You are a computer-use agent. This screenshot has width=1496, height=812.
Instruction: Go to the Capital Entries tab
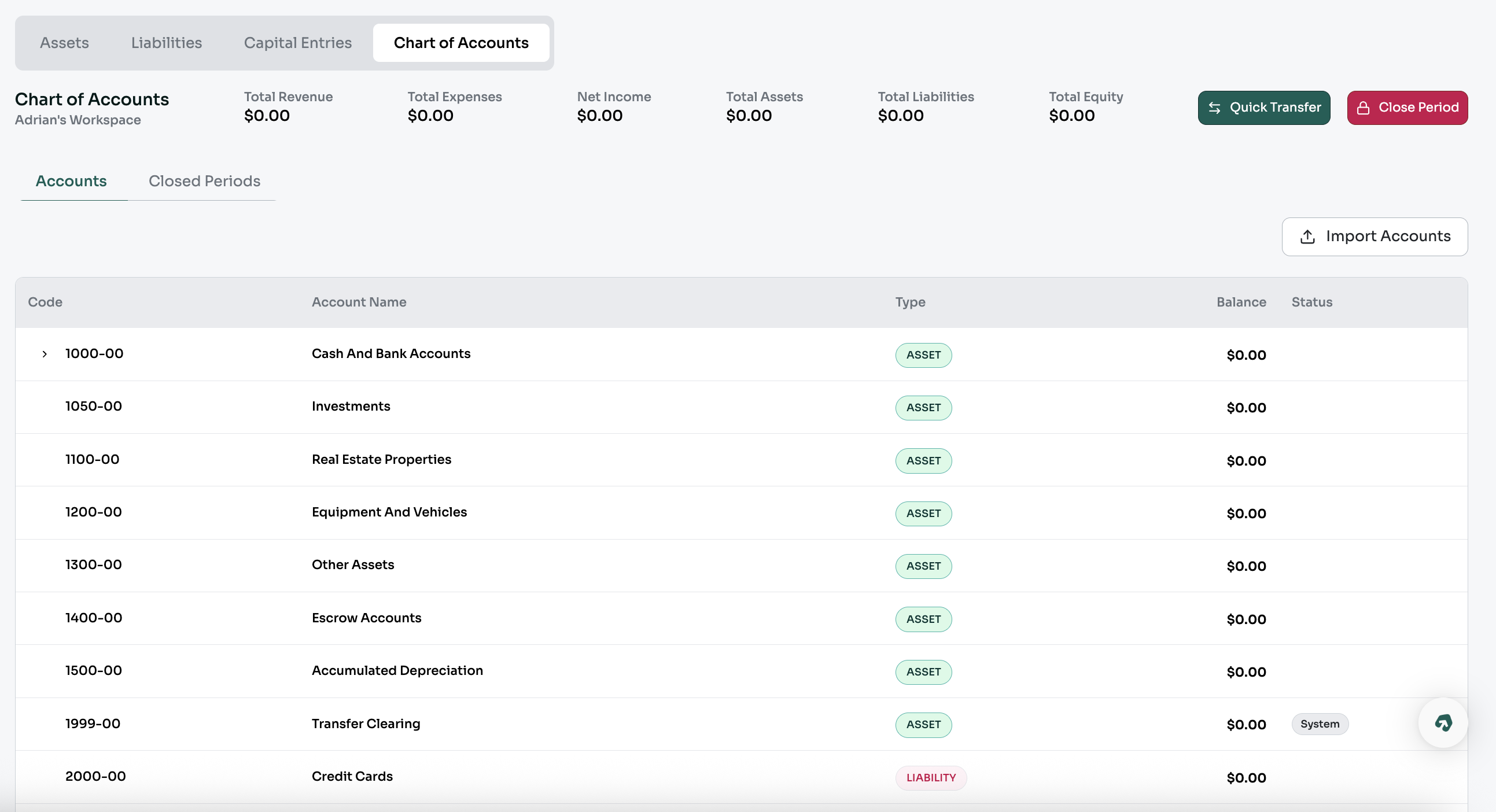point(298,42)
